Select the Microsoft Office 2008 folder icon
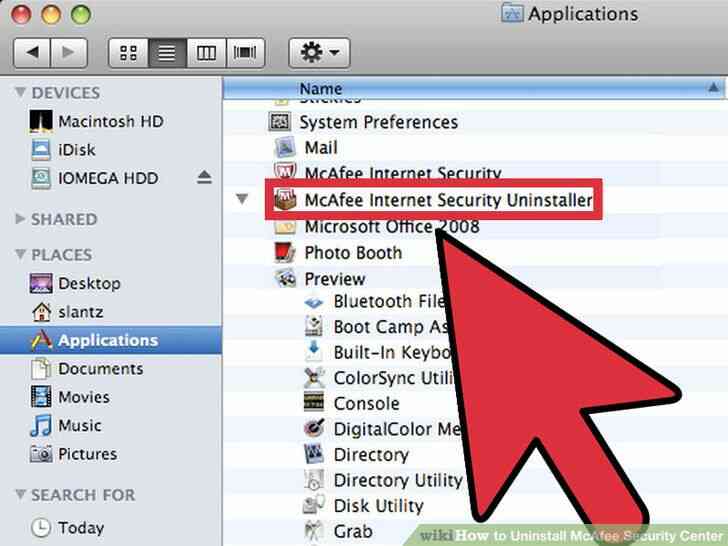Image resolution: width=728 pixels, height=546 pixels. [x=285, y=227]
